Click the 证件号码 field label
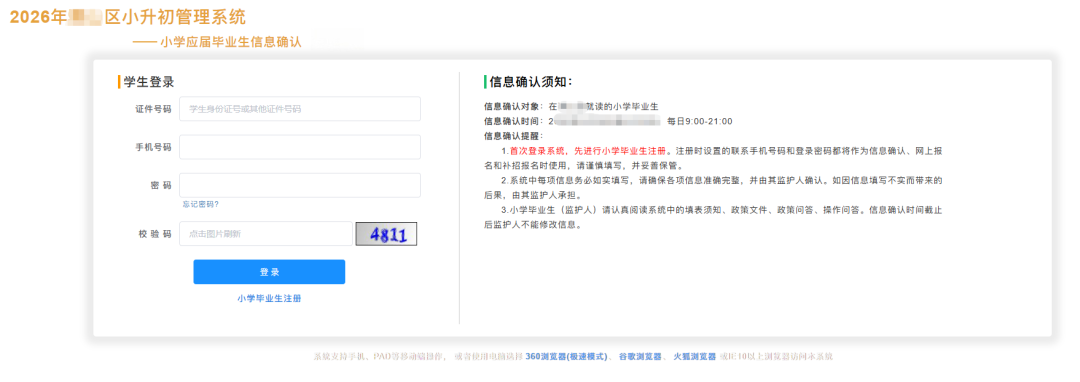 pos(153,109)
